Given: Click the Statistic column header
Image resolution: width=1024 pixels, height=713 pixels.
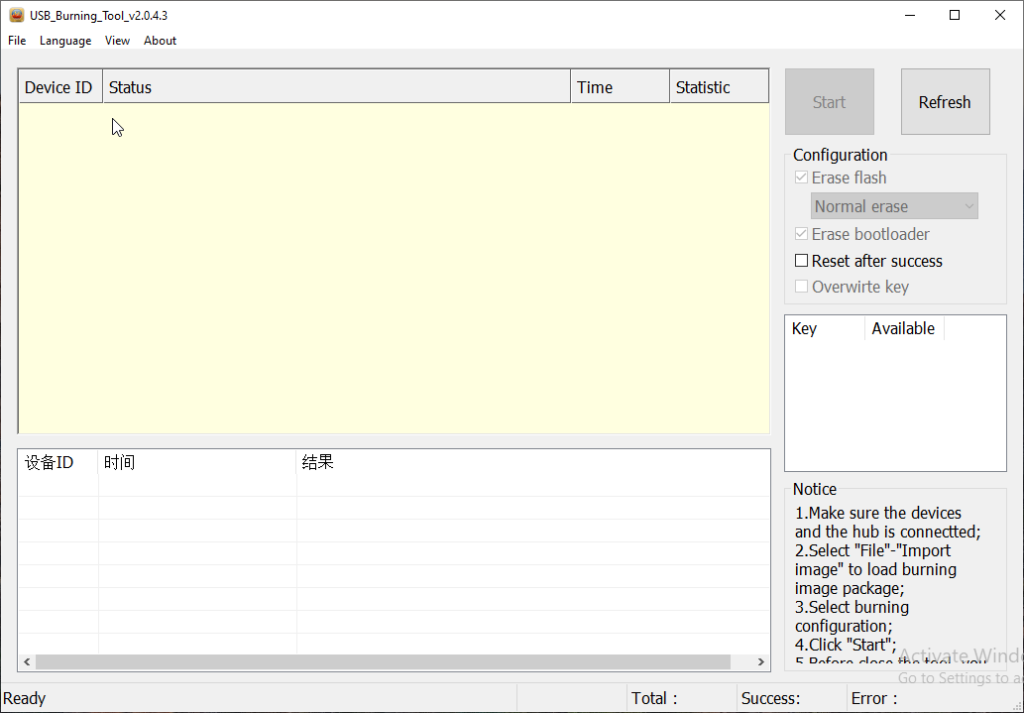Looking at the screenshot, I should point(718,87).
